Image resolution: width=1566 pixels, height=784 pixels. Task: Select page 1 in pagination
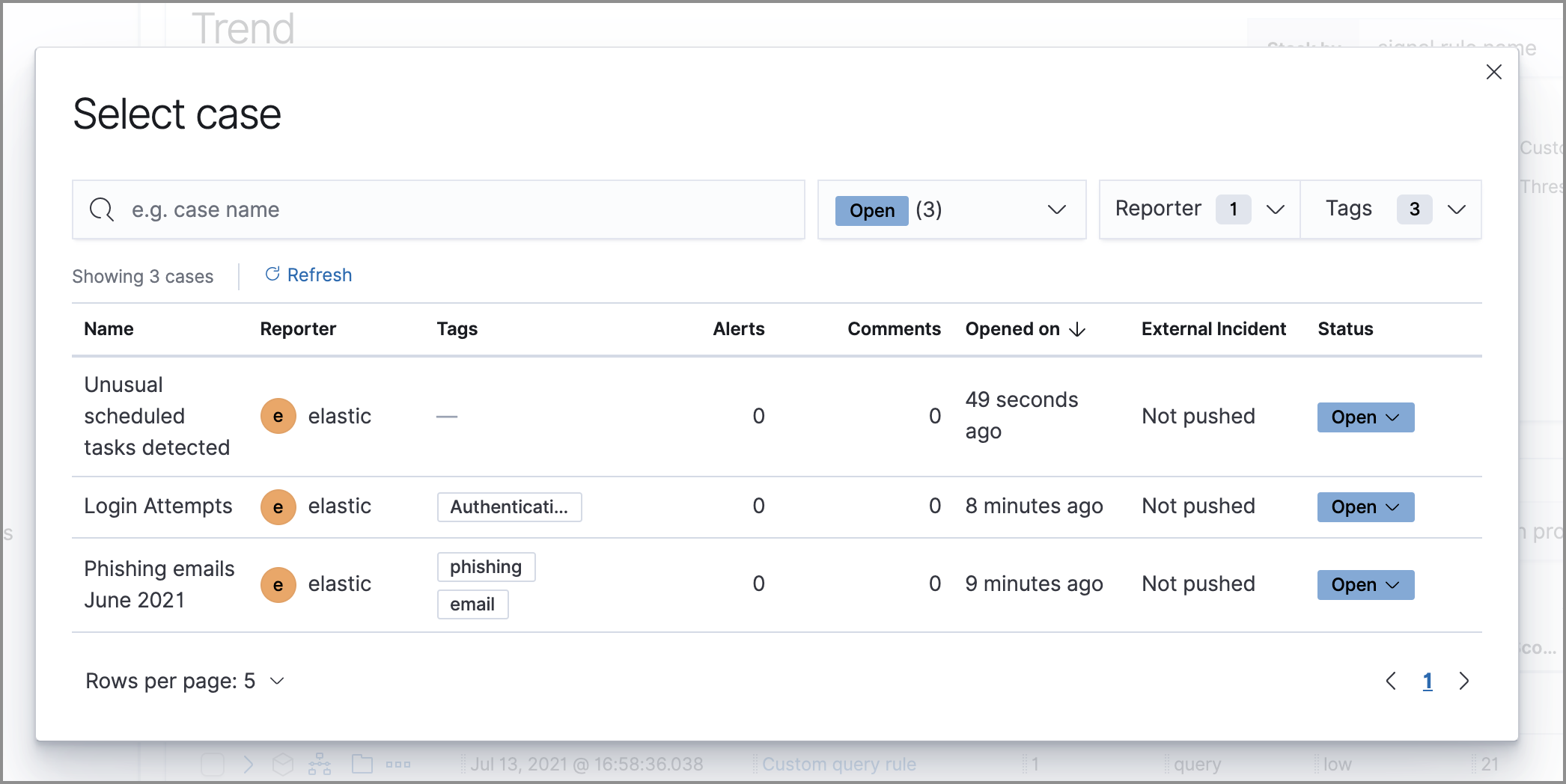click(x=1428, y=681)
